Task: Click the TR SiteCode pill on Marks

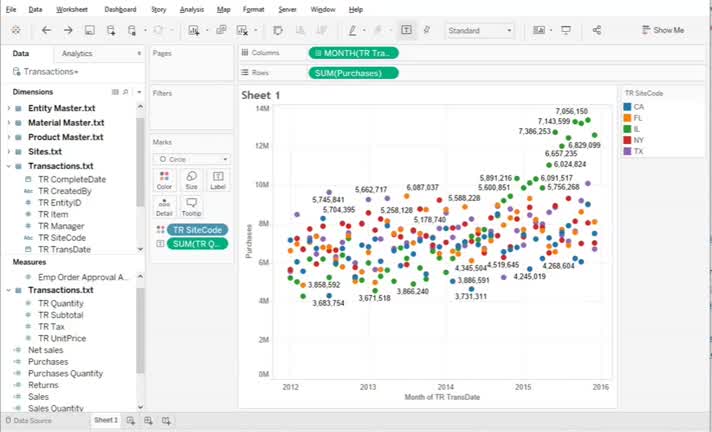Action: click(197, 230)
